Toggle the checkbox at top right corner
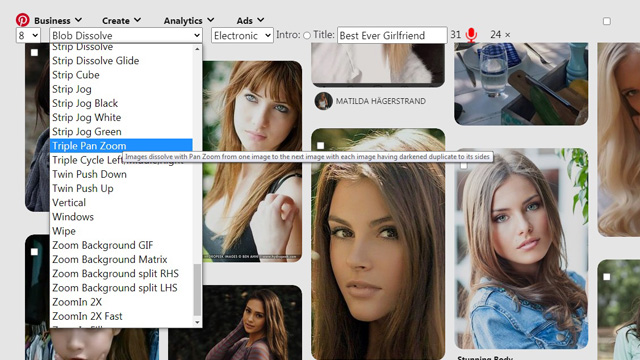Image resolution: width=640 pixels, height=360 pixels. click(x=607, y=21)
